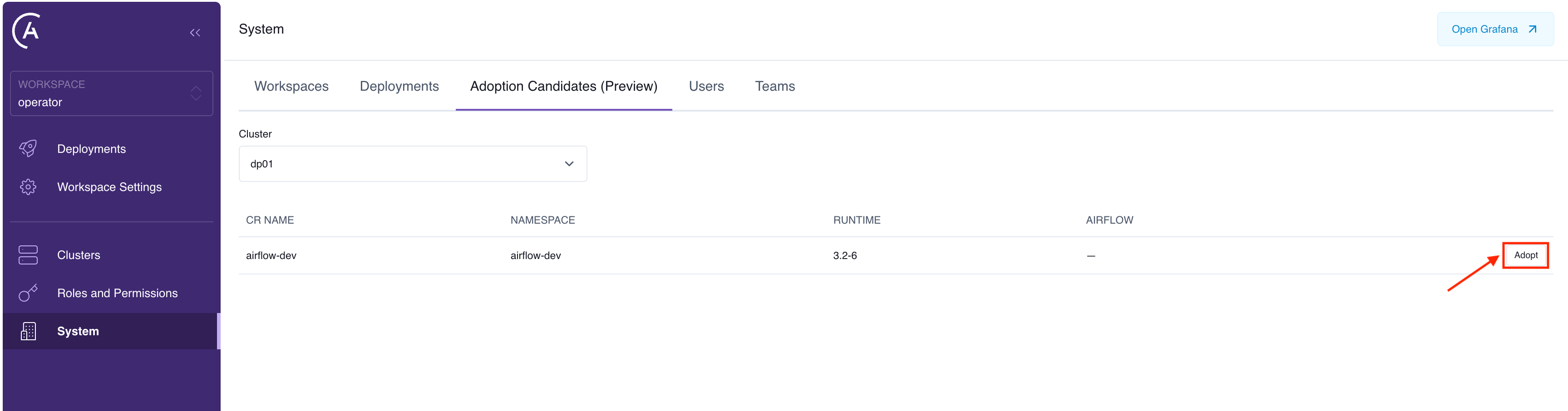Click the Cluster dropdown chevron arrow
Viewport: 1568px width, 411px height.
pos(569,164)
